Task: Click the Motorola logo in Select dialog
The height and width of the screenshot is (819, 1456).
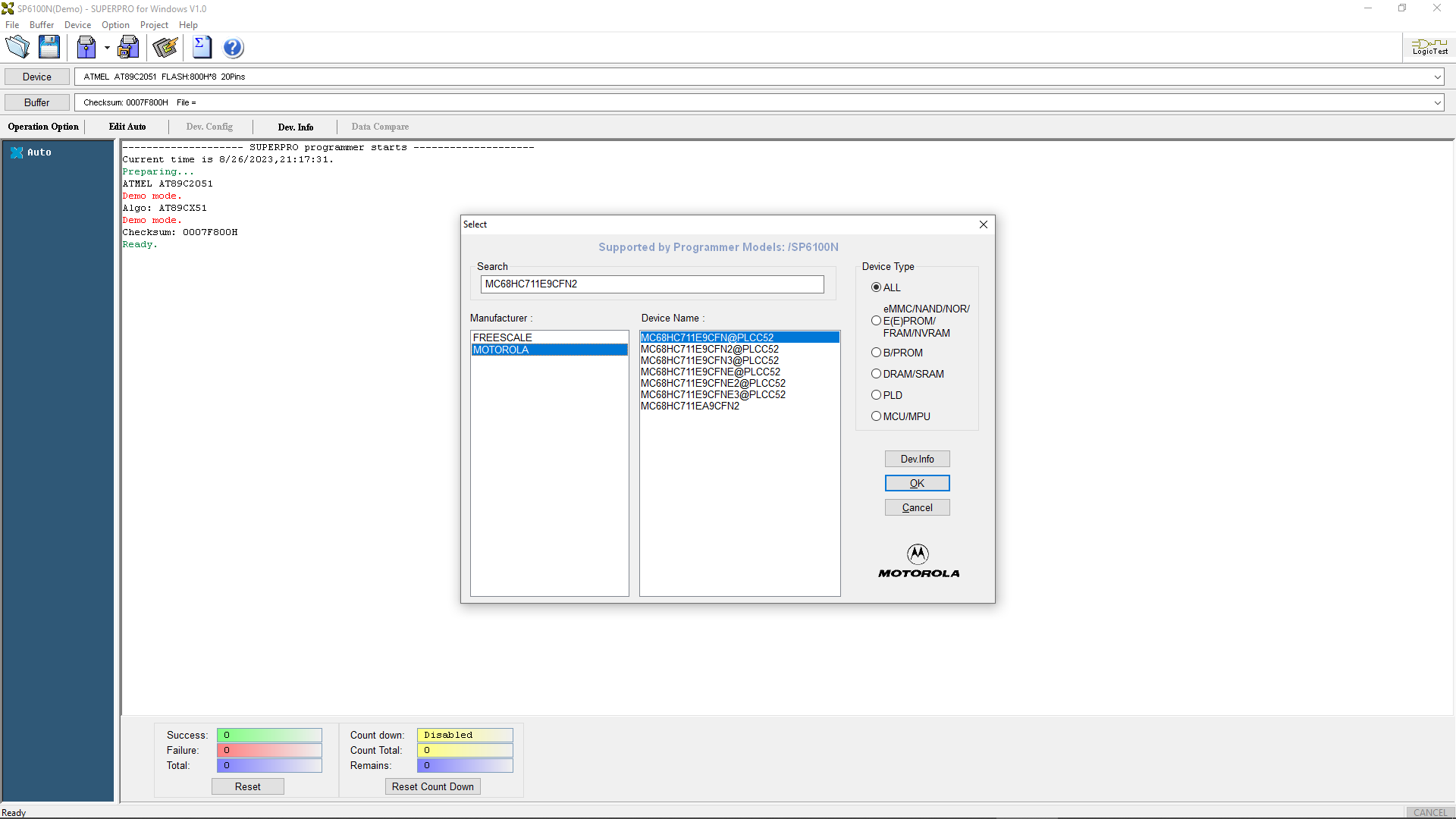Action: 918,561
